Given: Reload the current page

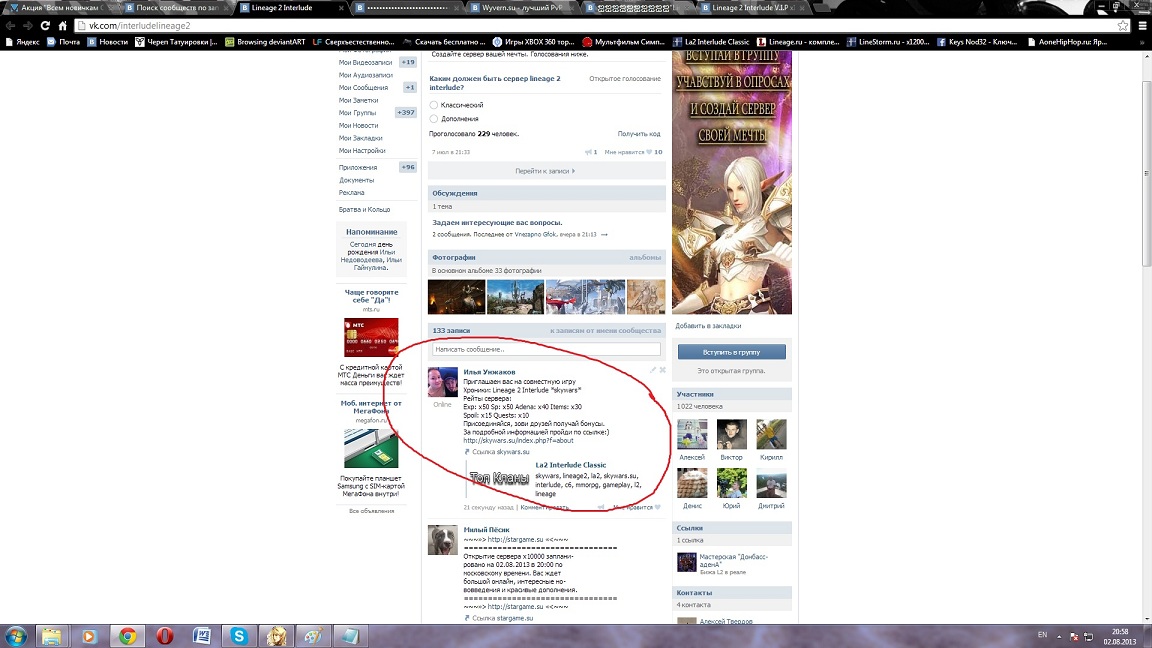Looking at the screenshot, I should [x=45, y=26].
